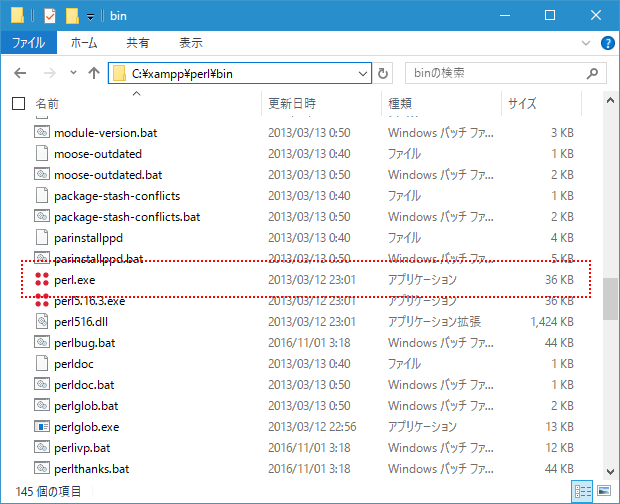Screen dimensions: 620x504
Task: Click the perldoc blank file icon
Action: (x=42, y=363)
